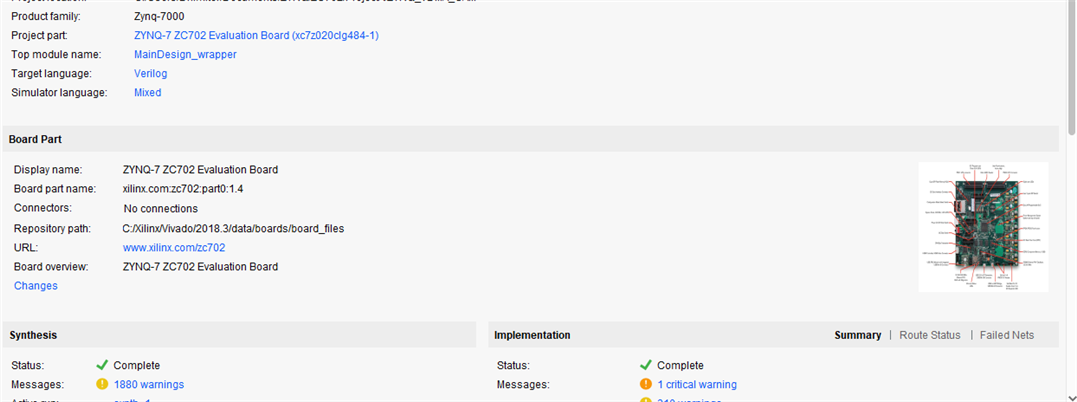This screenshot has width=1077, height=402.
Task: Click the Mixed simulator language link
Action: 147,93
